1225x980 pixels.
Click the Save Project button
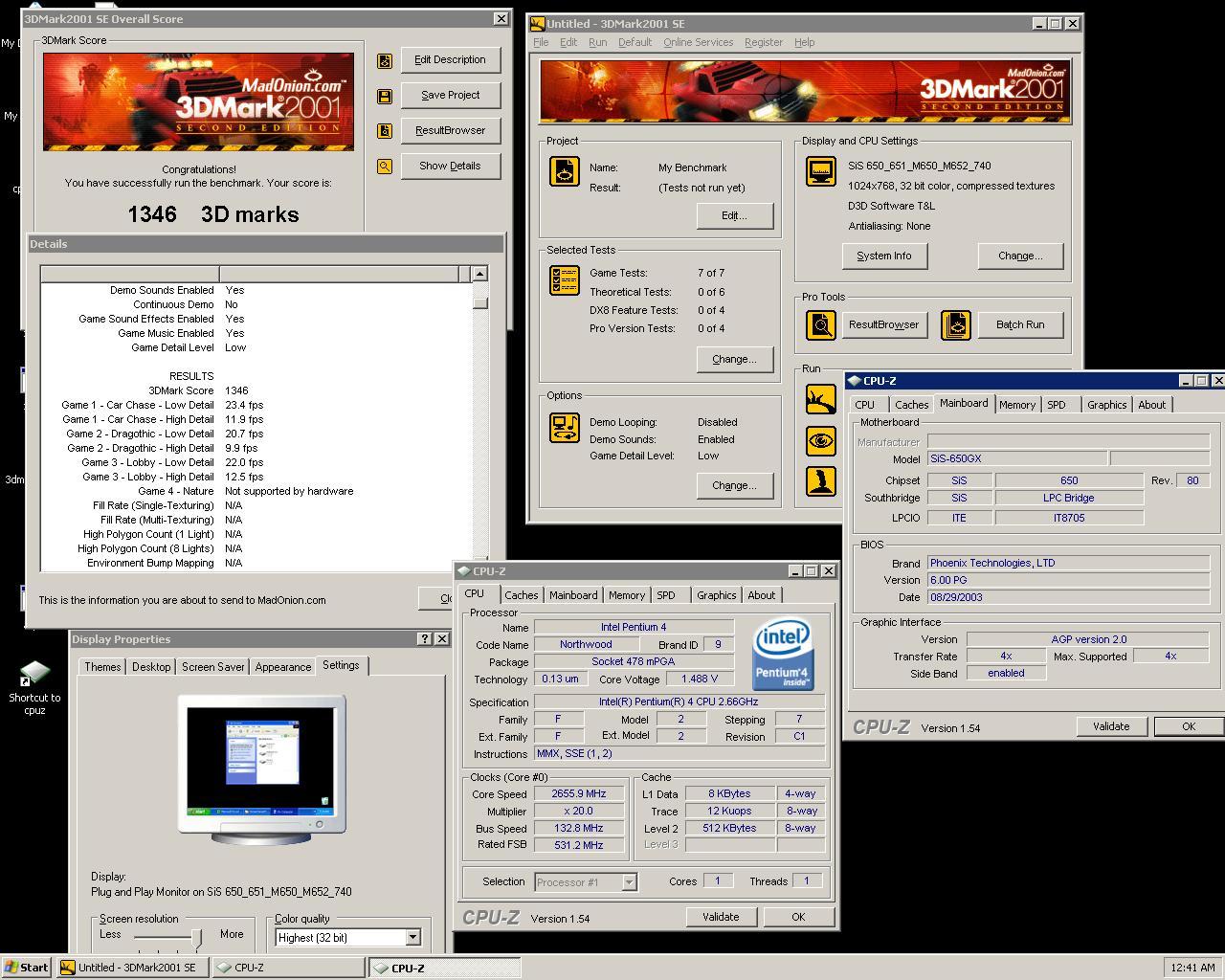pos(451,96)
